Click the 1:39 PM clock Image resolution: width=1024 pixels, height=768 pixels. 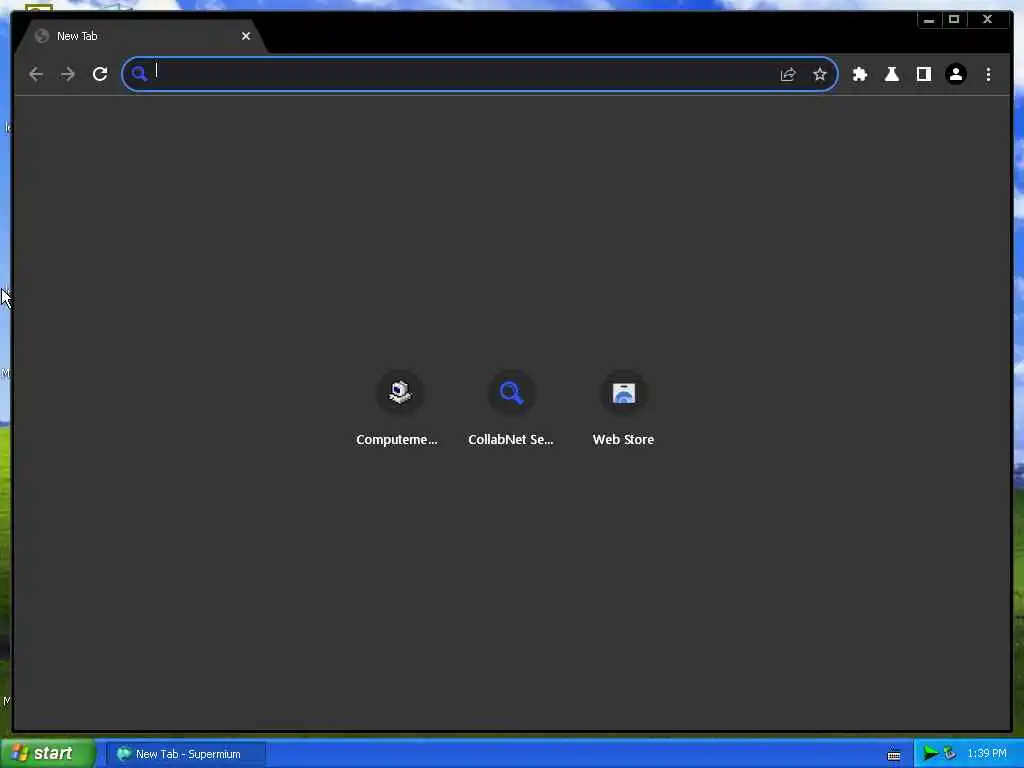(x=987, y=754)
